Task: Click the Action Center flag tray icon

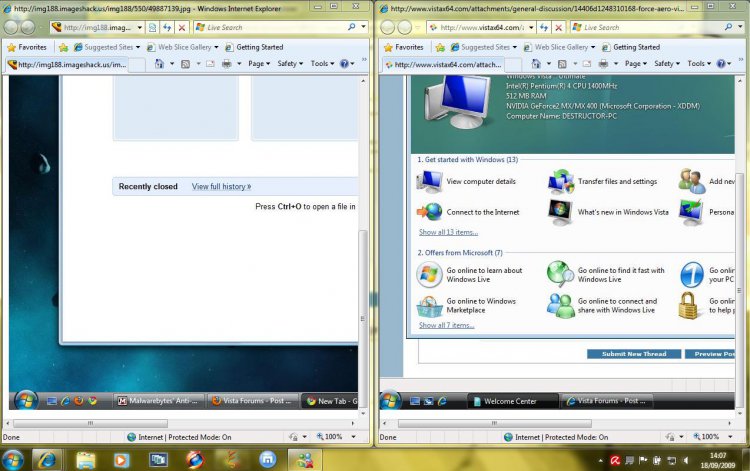Action: point(643,460)
